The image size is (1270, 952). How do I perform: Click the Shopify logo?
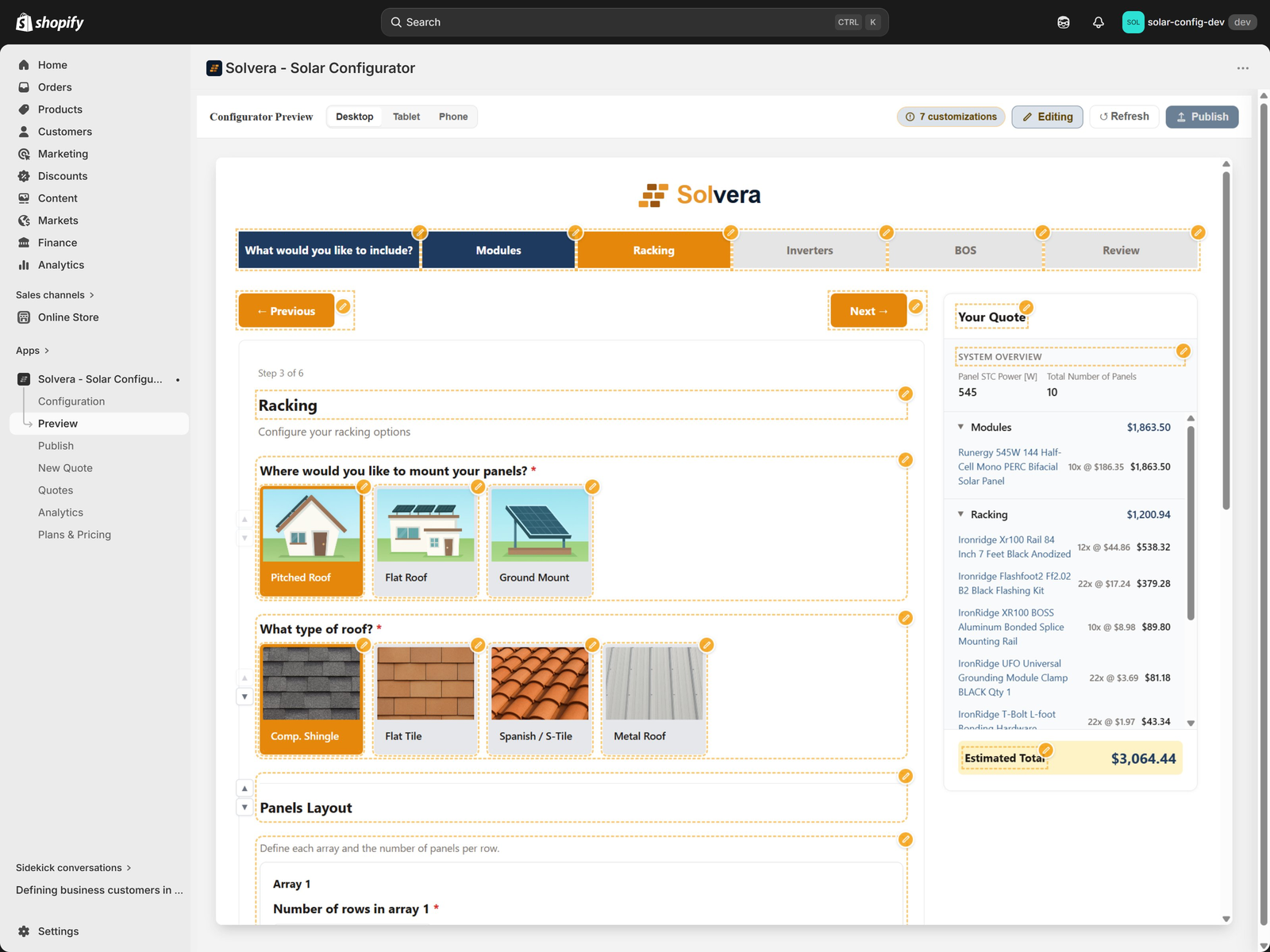point(49,22)
